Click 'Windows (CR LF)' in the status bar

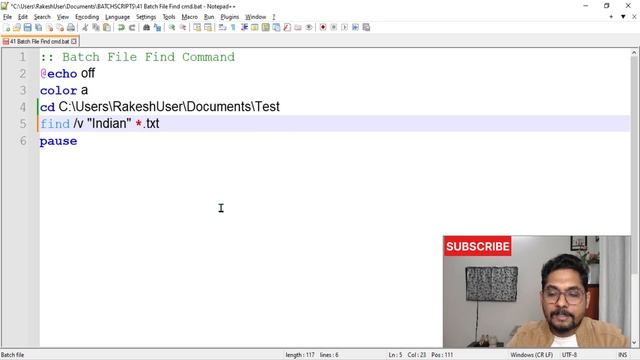pyautogui.click(x=531, y=355)
